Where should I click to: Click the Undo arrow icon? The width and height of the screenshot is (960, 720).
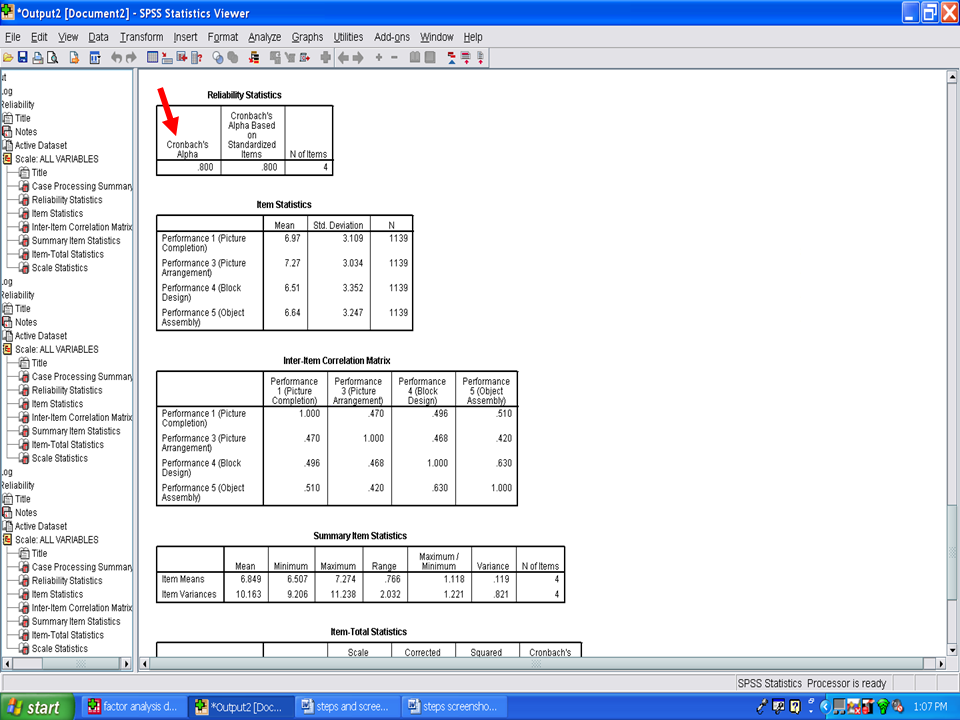pos(116,58)
